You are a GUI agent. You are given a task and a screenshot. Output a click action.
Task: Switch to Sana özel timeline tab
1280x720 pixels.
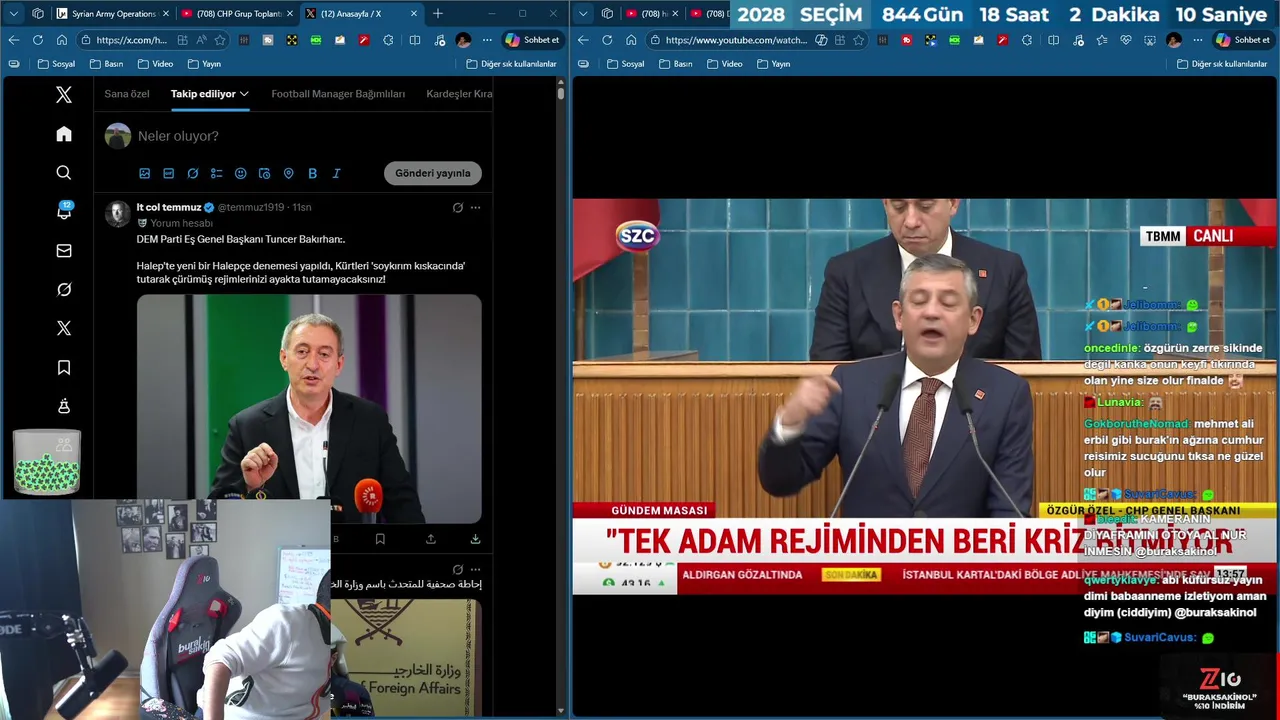[127, 94]
